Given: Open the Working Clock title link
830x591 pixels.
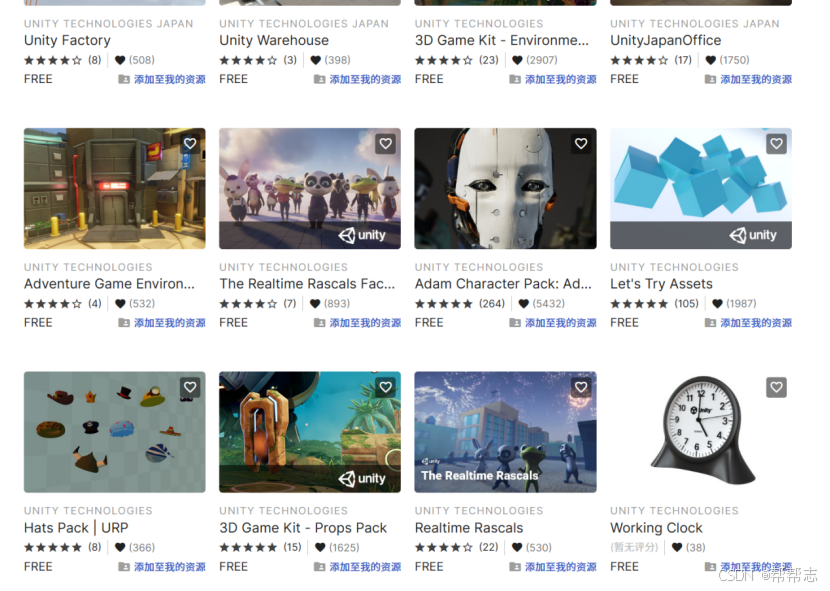Looking at the screenshot, I should (656, 528).
